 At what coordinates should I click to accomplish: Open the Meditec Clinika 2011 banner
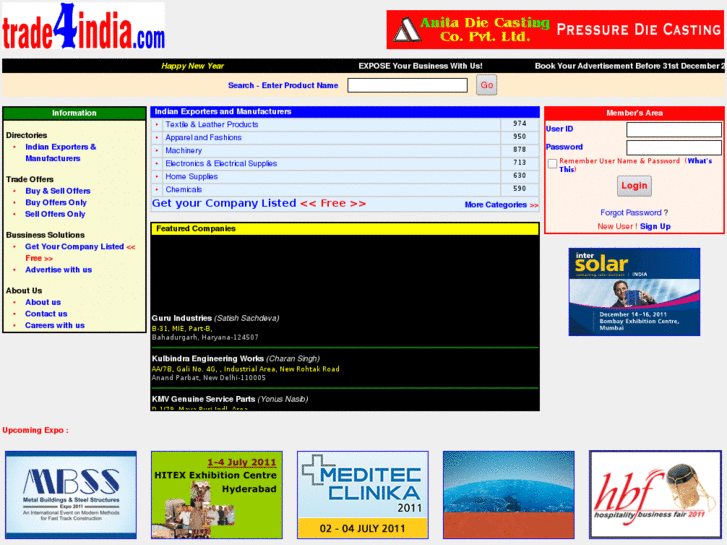click(x=363, y=495)
